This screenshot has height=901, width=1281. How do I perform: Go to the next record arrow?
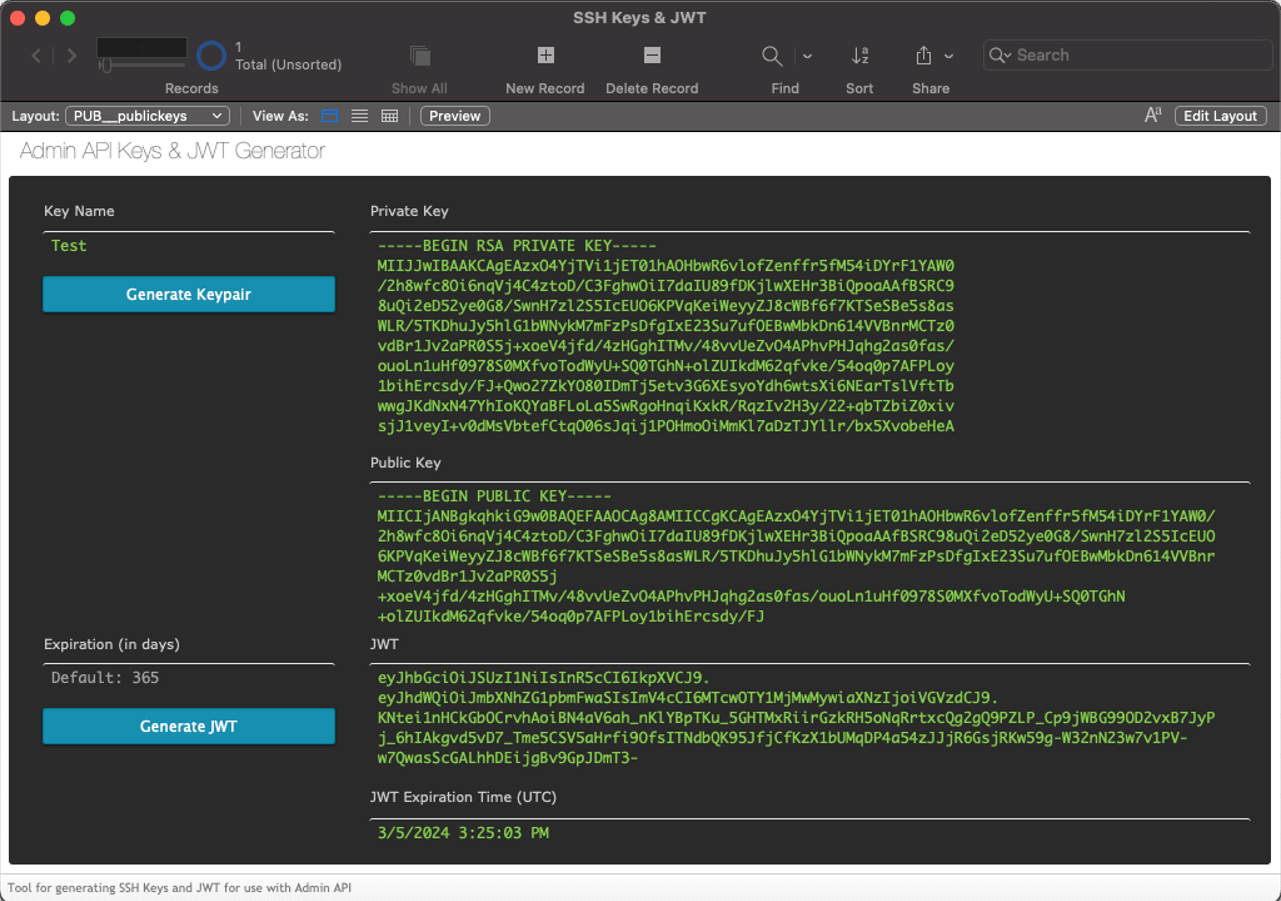coord(72,56)
